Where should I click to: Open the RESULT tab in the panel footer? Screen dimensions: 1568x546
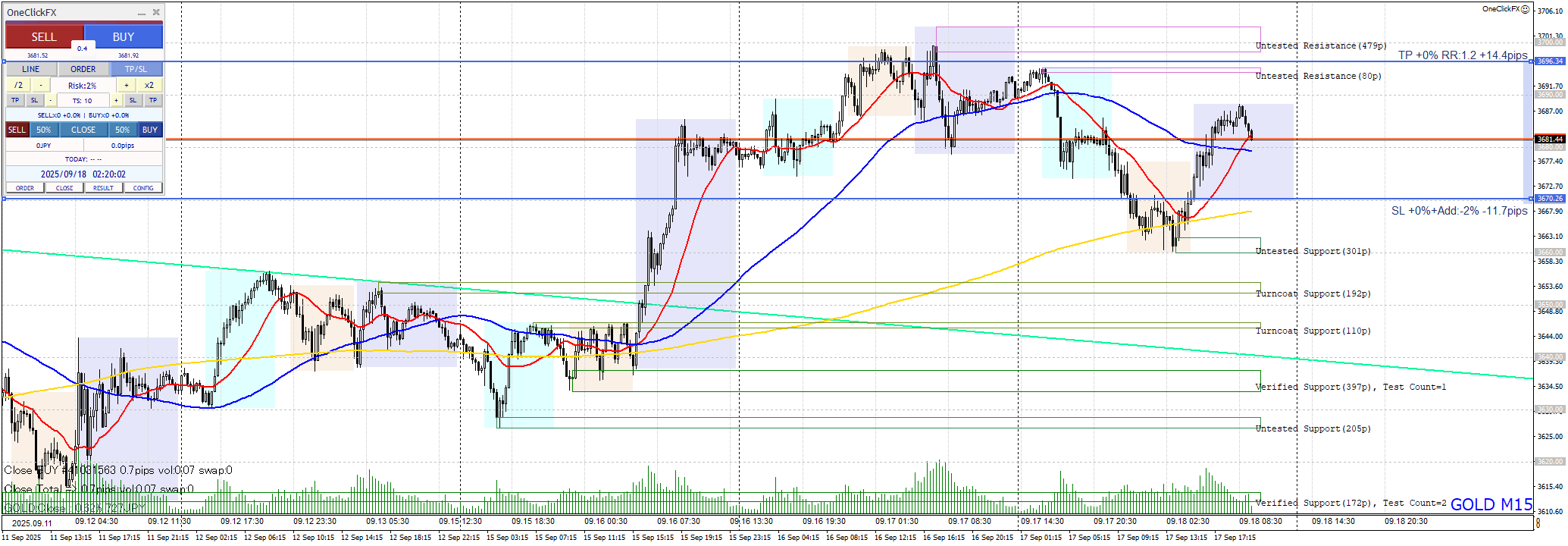(104, 188)
